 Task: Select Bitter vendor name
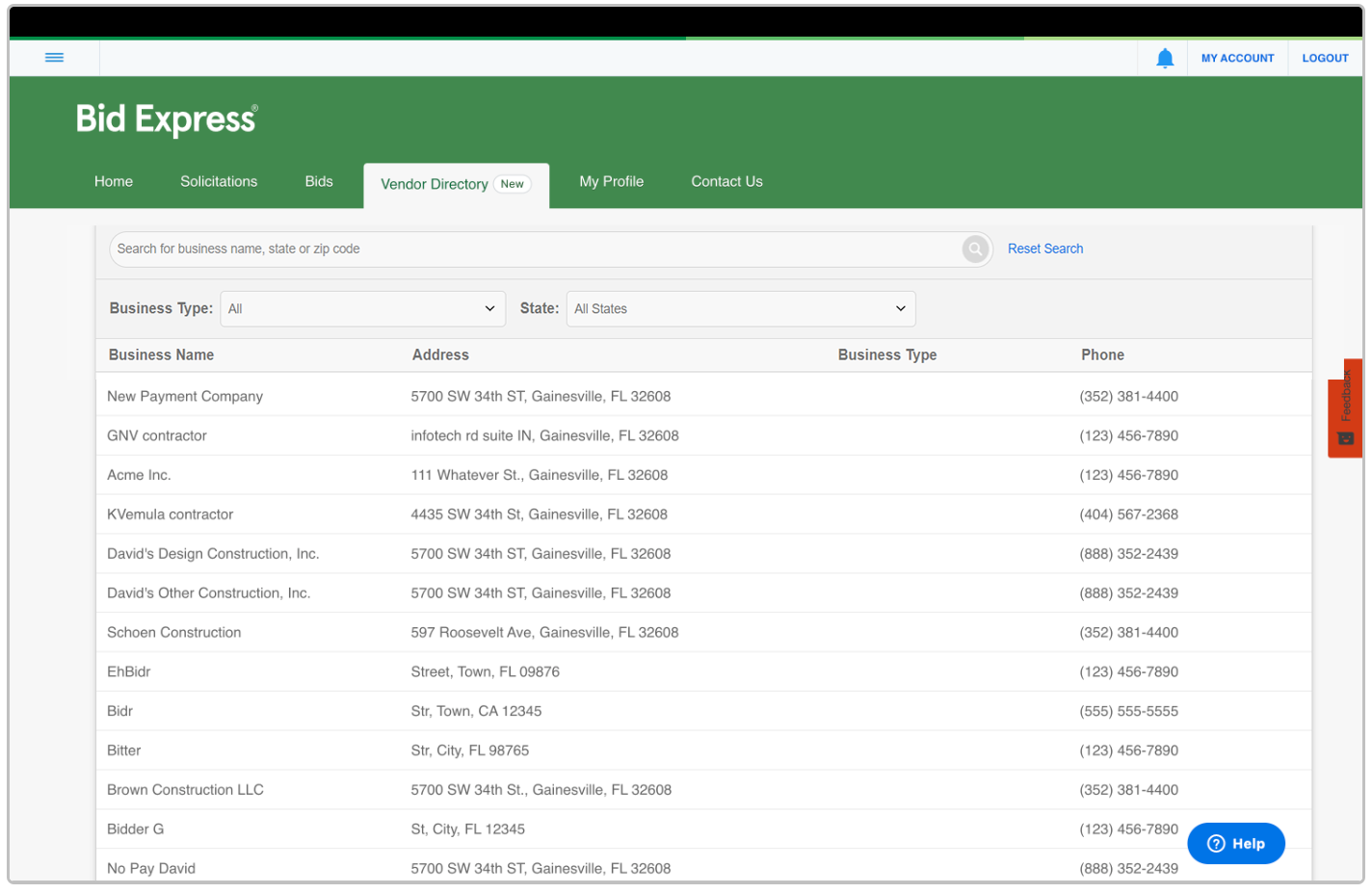tap(124, 751)
